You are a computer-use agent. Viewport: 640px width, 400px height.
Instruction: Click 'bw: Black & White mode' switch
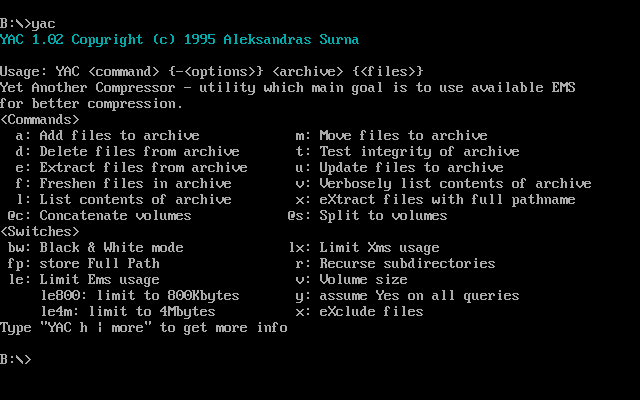[x=95, y=247]
